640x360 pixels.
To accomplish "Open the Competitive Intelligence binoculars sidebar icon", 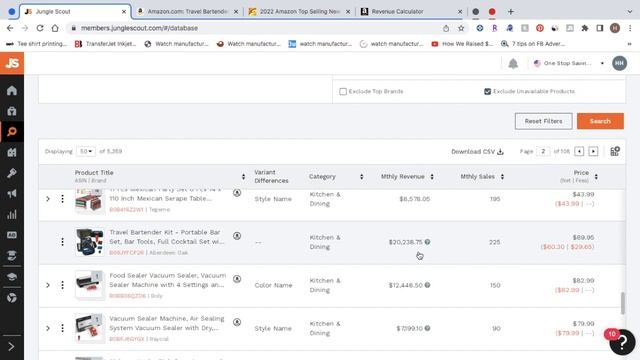I will (x=12, y=152).
